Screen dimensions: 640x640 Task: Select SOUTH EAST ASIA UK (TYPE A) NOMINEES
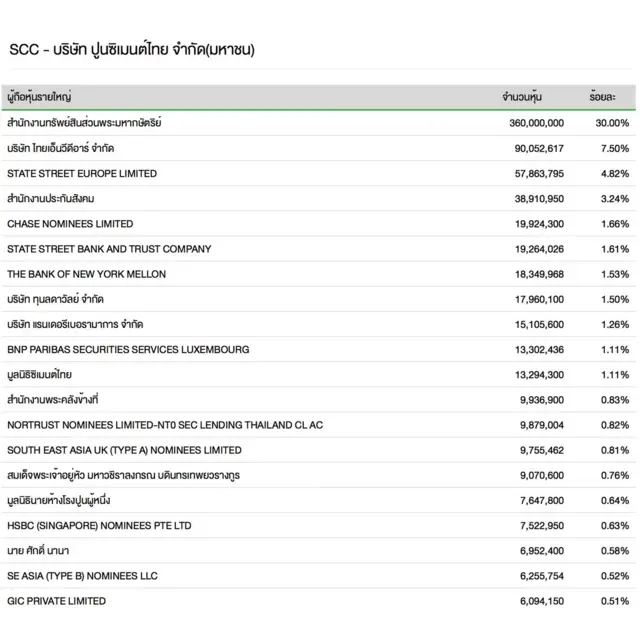(124, 450)
